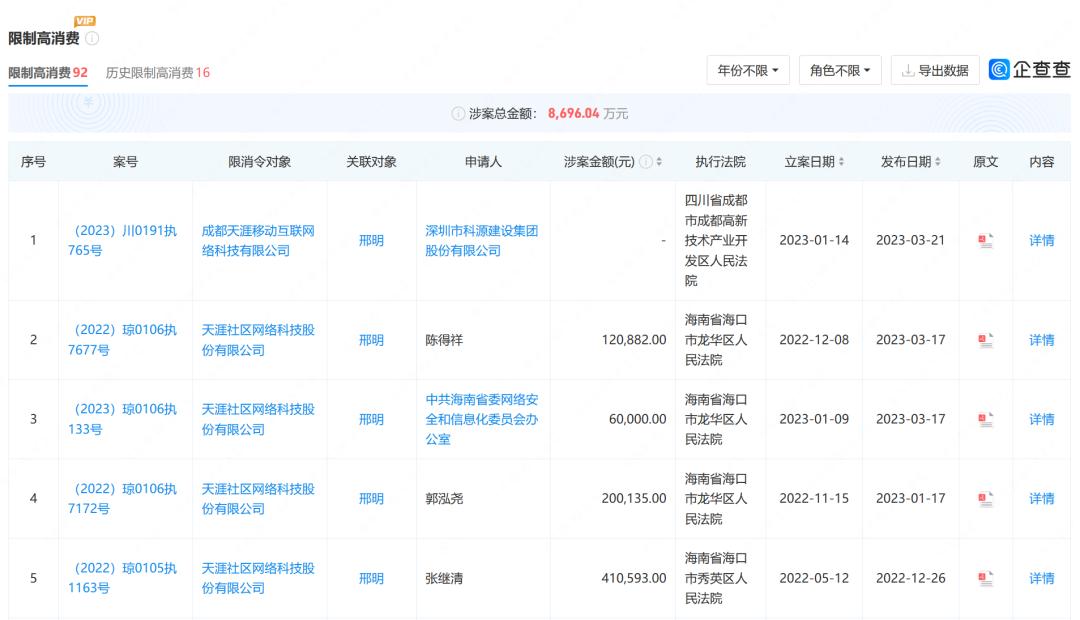Open 原文 document for case 琼0106执7677号

tap(983, 339)
